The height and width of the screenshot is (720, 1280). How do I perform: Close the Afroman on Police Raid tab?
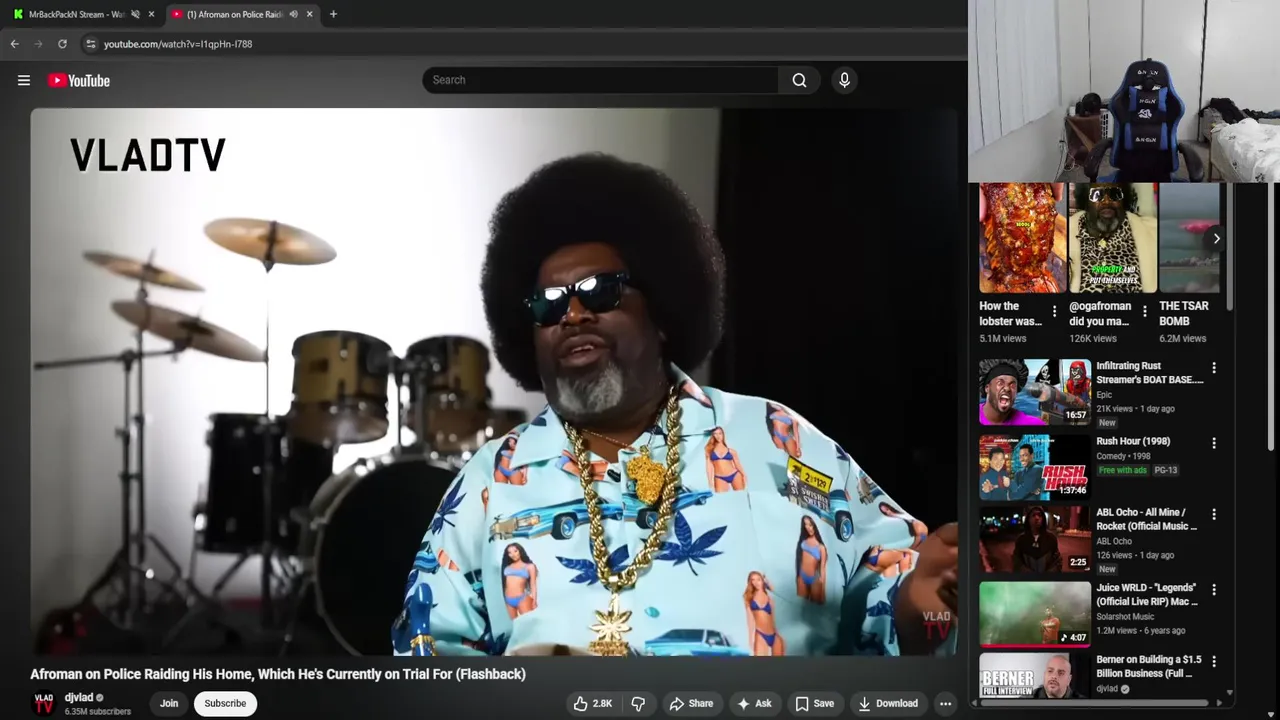pyautogui.click(x=309, y=14)
